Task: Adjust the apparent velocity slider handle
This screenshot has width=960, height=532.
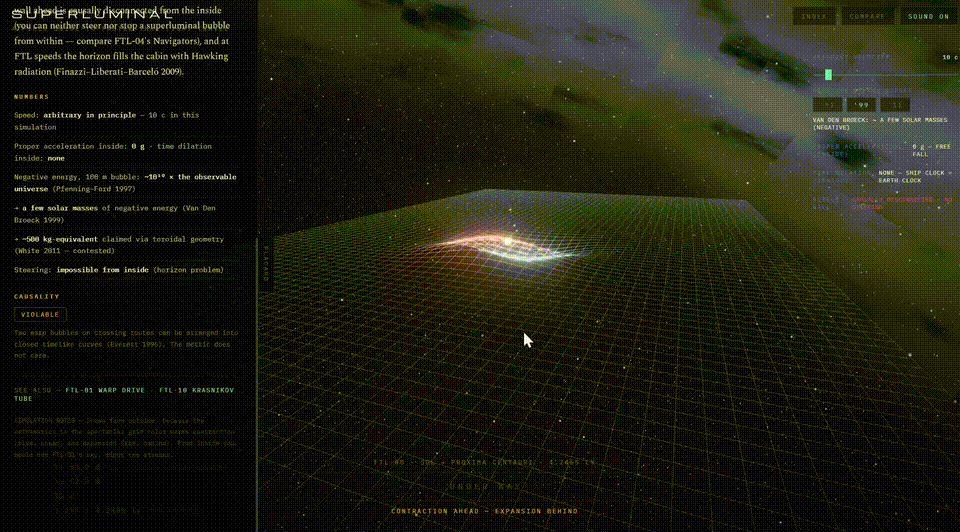Action: (828, 75)
